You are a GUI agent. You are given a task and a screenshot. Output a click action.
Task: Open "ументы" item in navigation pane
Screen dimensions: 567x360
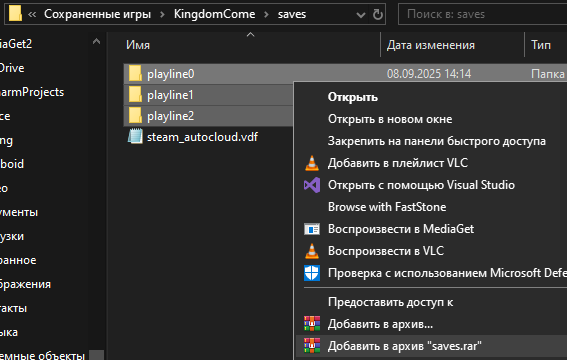click(x=19, y=212)
